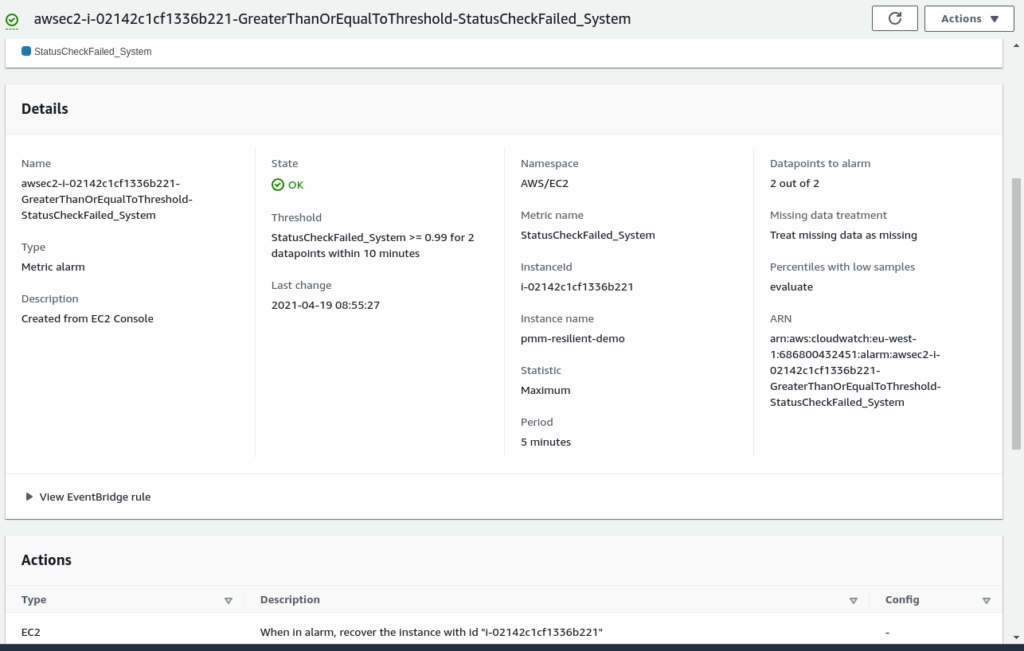The image size is (1024, 651).
Task: Click the disclosure triangle beside View EventBridge rule
Action: coord(28,495)
